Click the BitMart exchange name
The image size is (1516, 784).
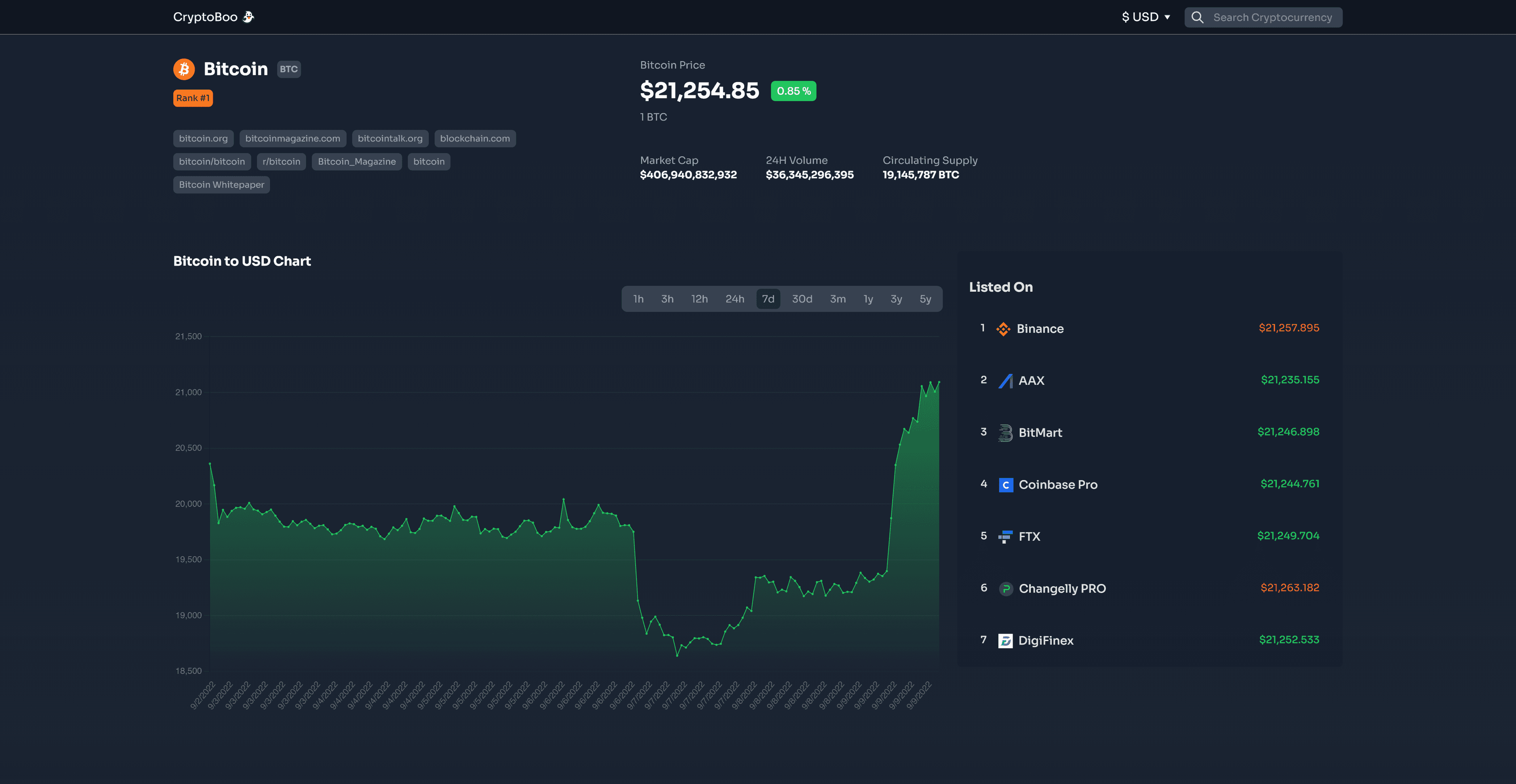pyautogui.click(x=1040, y=433)
